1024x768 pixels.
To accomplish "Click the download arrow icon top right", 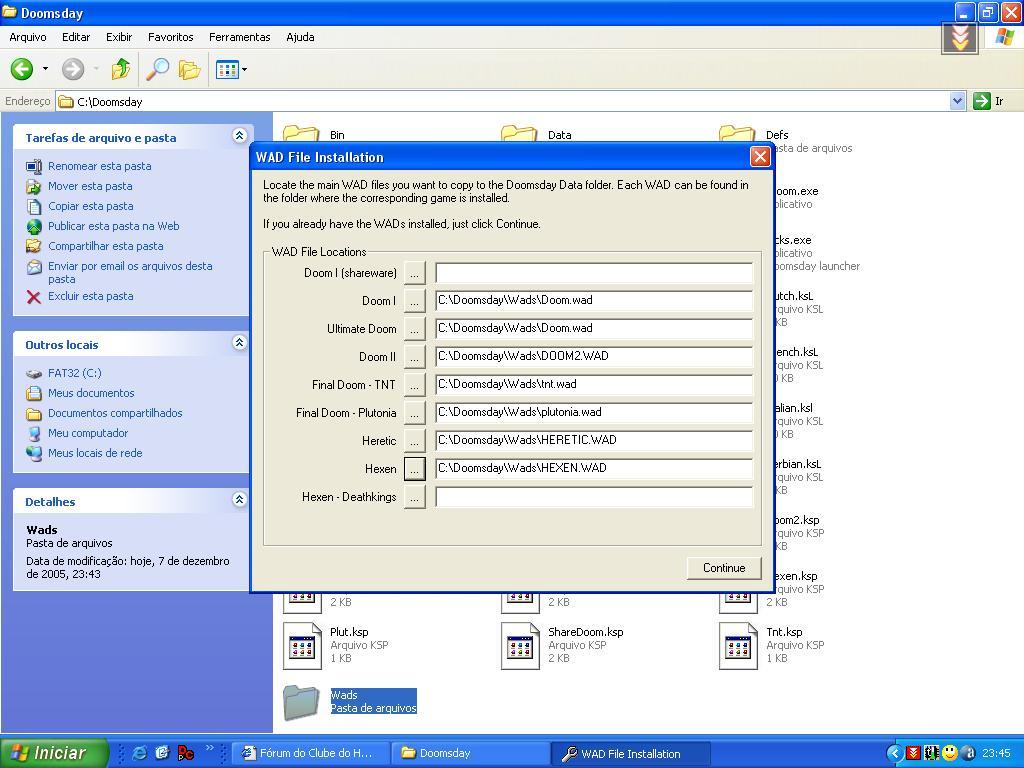I will (x=959, y=39).
